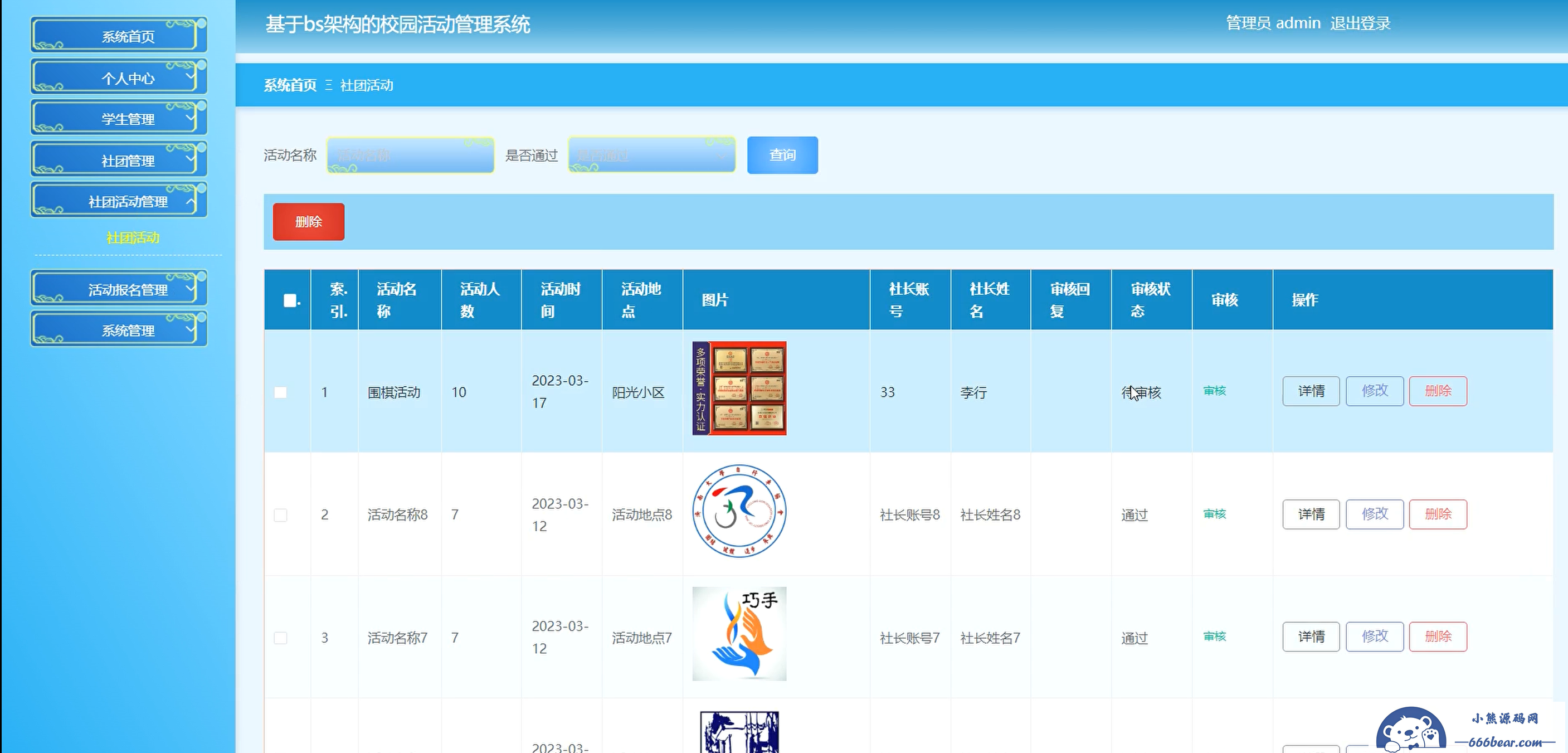This screenshot has width=1568, height=753.
Task: Click the 审核状态 column header
Action: point(1151,299)
